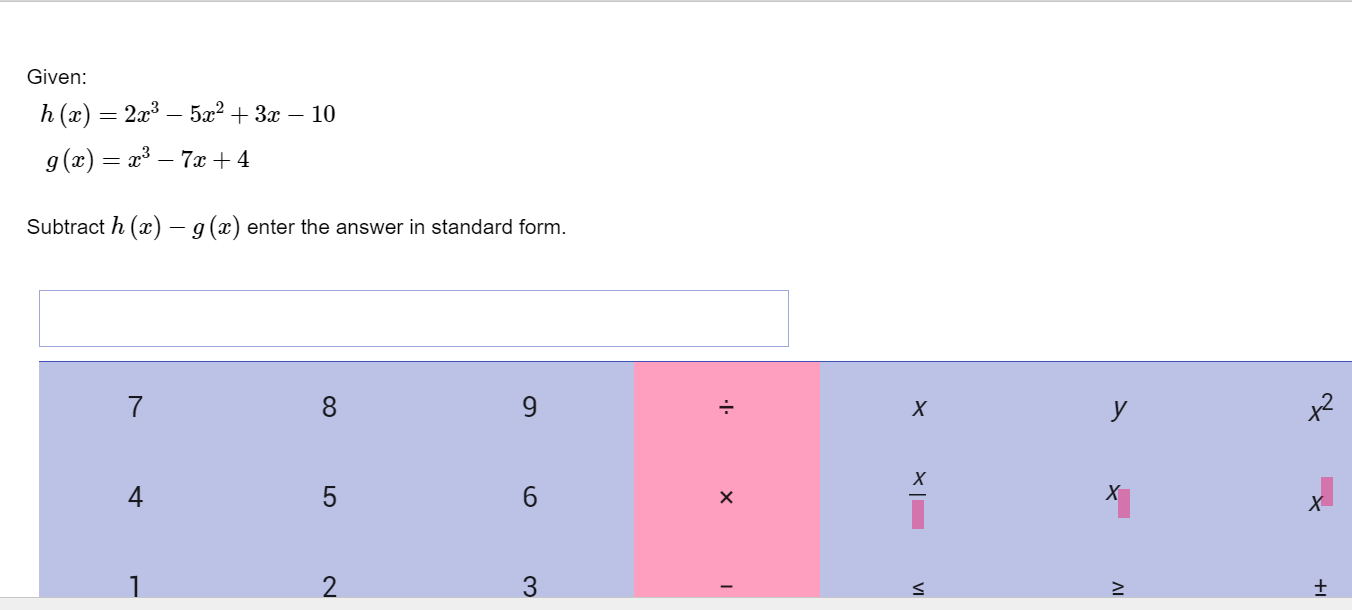1352x610 pixels.
Task: Select the division operator key
Action: tap(726, 406)
